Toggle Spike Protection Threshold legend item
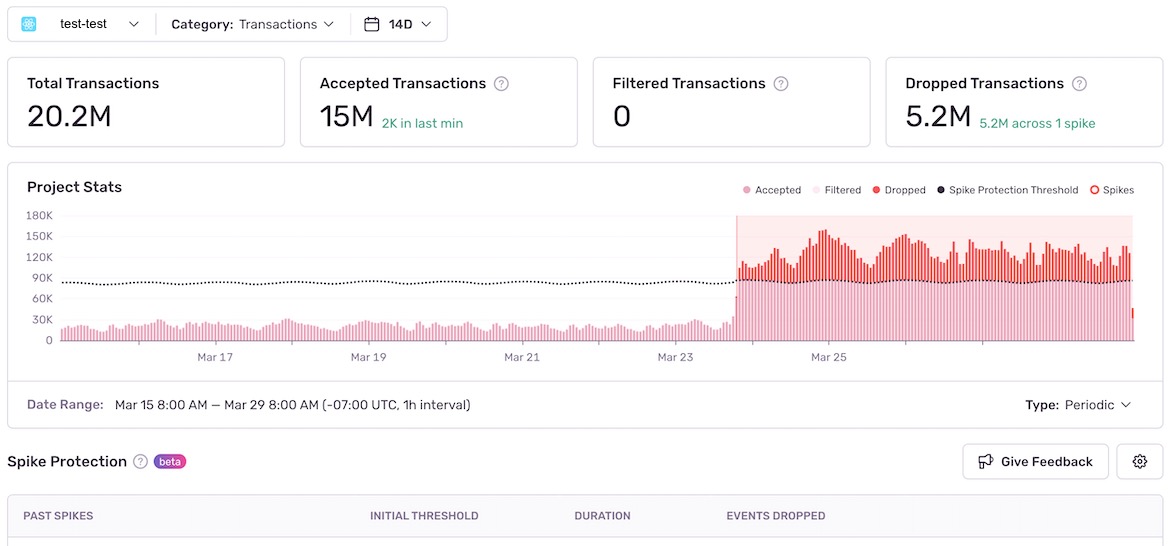 [x=1007, y=190]
